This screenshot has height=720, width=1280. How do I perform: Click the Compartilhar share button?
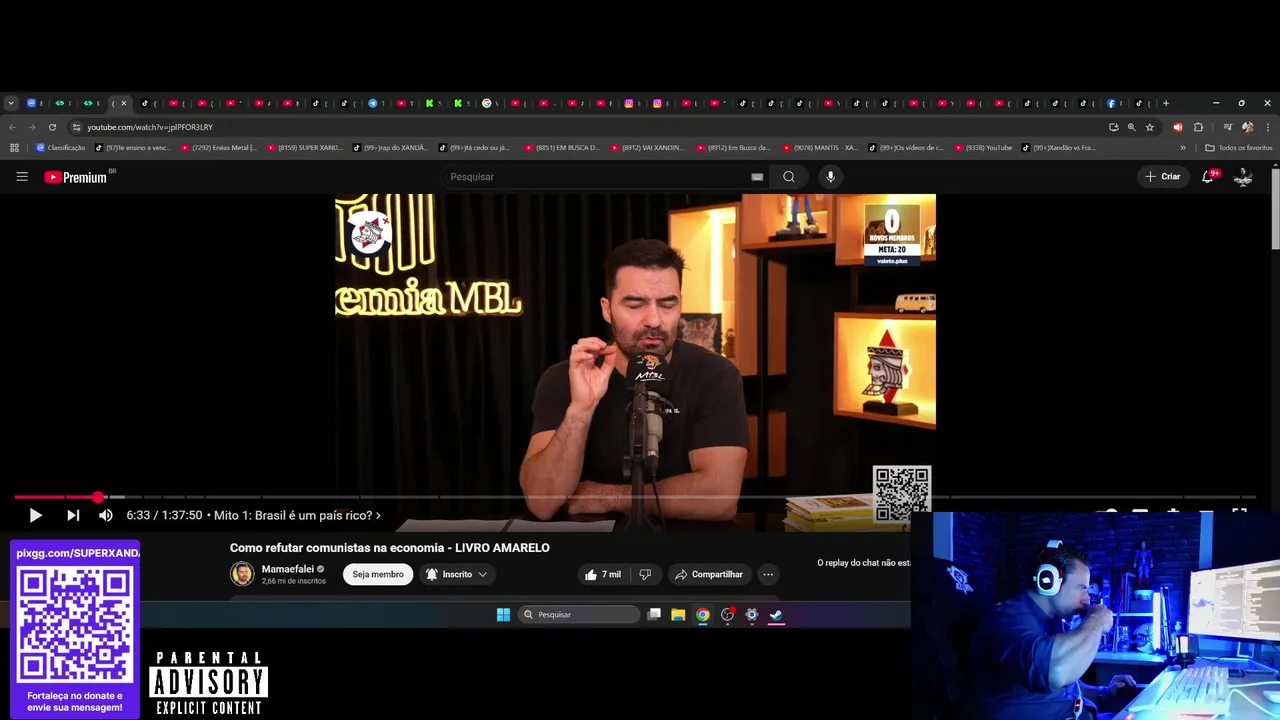pyautogui.click(x=709, y=574)
